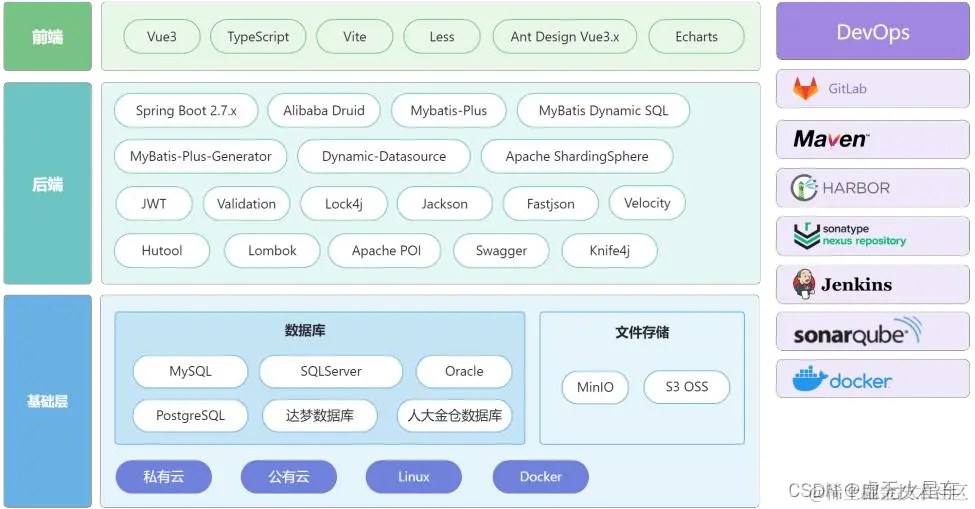Viewport: 975px width, 509px height.
Task: Click the Knife4j pill
Action: point(609,250)
